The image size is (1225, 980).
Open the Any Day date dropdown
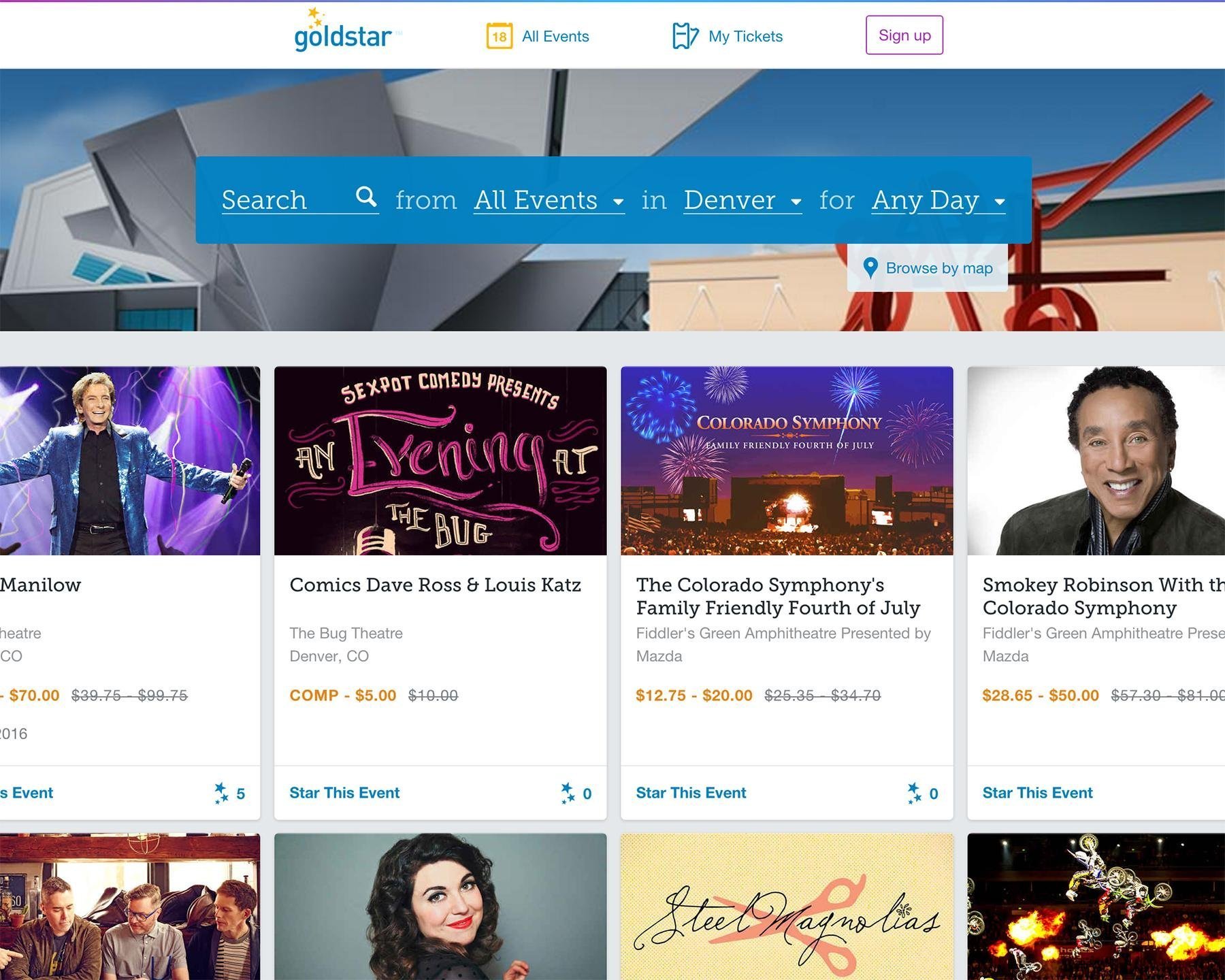click(x=938, y=200)
